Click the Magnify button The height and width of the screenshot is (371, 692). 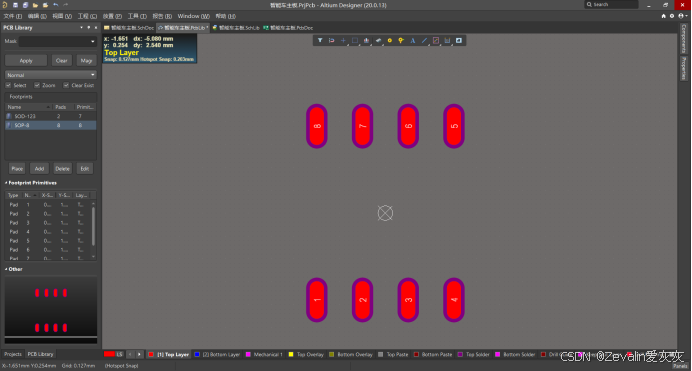(x=86, y=60)
